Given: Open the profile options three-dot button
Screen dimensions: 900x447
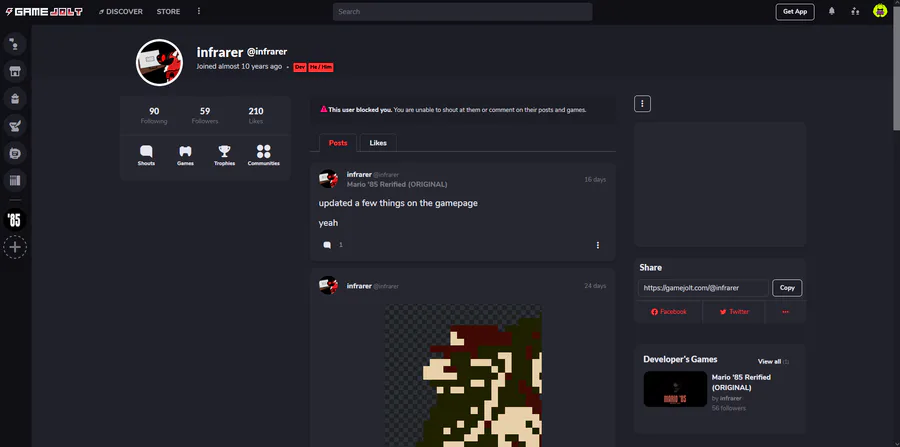Looking at the screenshot, I should [x=642, y=104].
